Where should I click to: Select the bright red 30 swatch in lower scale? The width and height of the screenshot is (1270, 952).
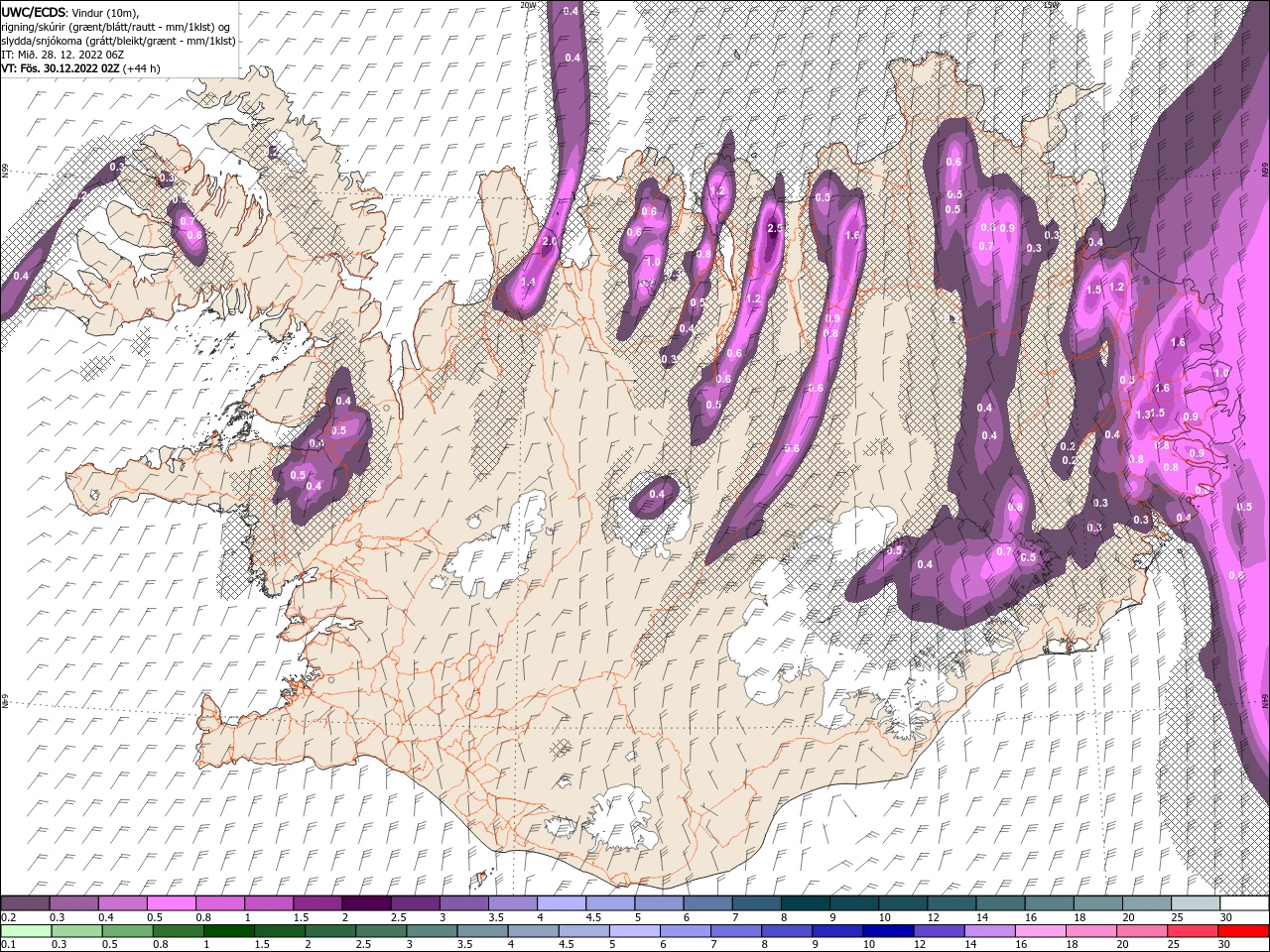pos(1244,931)
